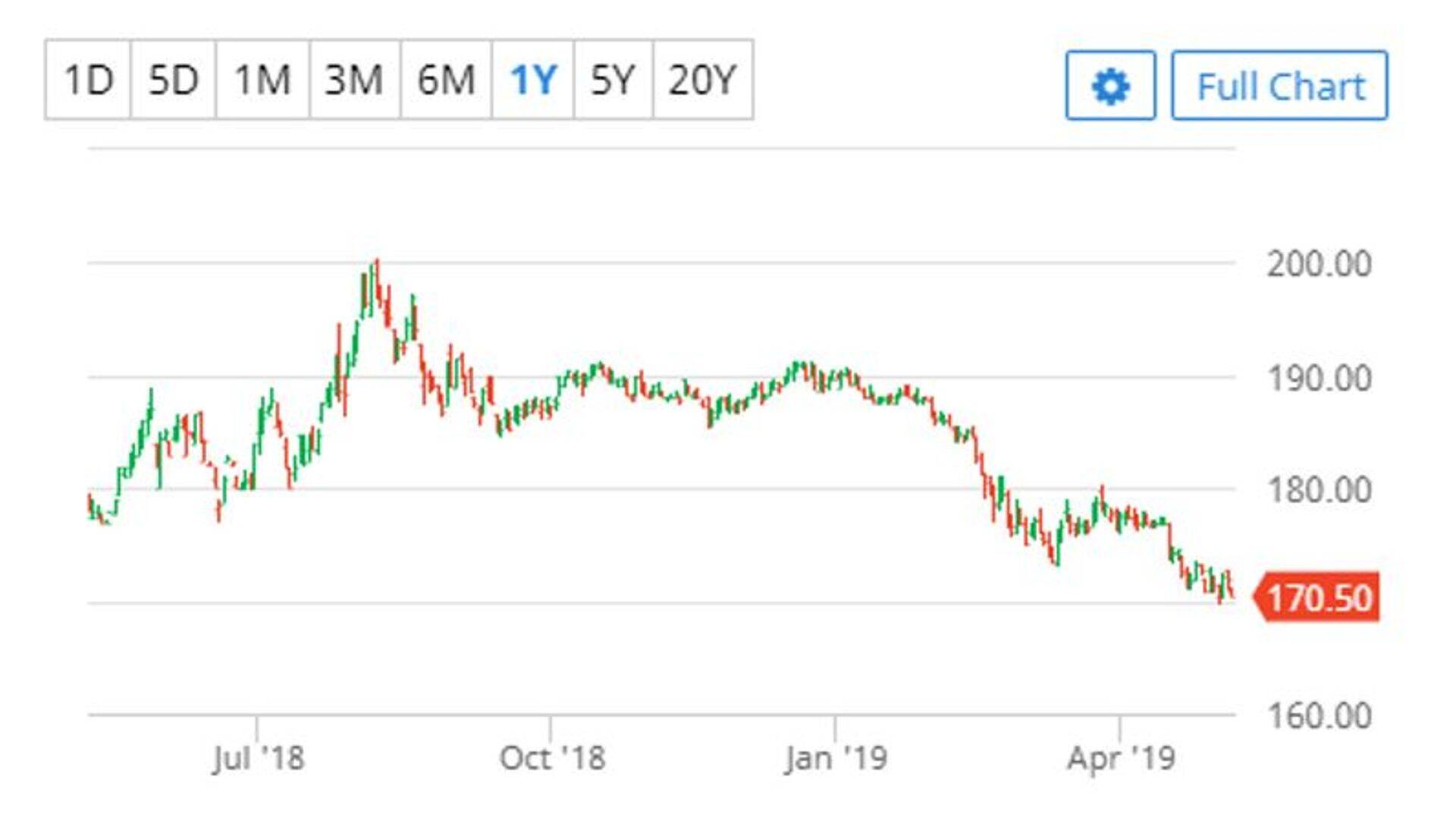The height and width of the screenshot is (814, 1456).
Task: Click the 200.00 price axis label
Action: (x=1319, y=264)
